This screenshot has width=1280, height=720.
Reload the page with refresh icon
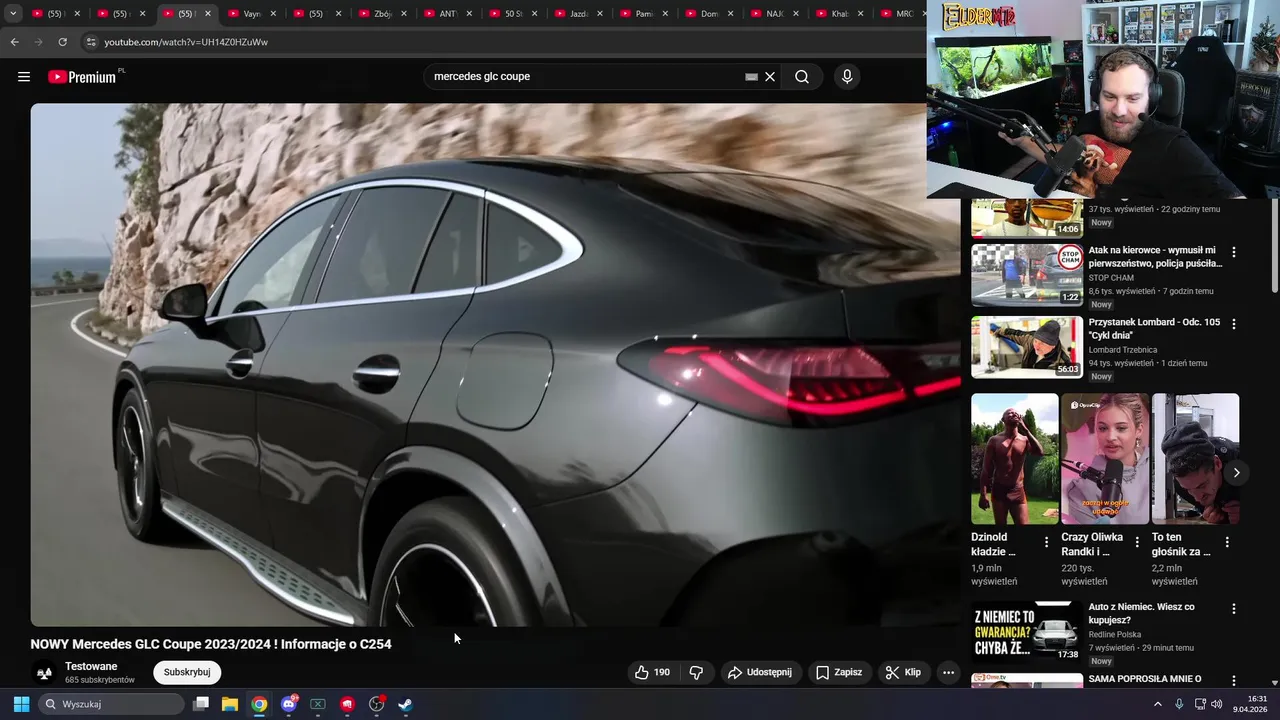62,42
